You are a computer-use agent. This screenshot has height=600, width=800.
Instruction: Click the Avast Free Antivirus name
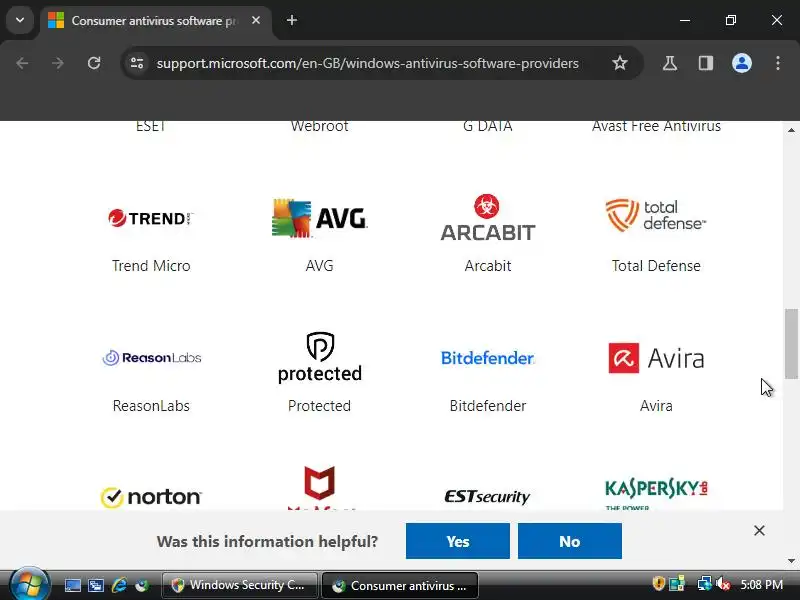point(656,126)
